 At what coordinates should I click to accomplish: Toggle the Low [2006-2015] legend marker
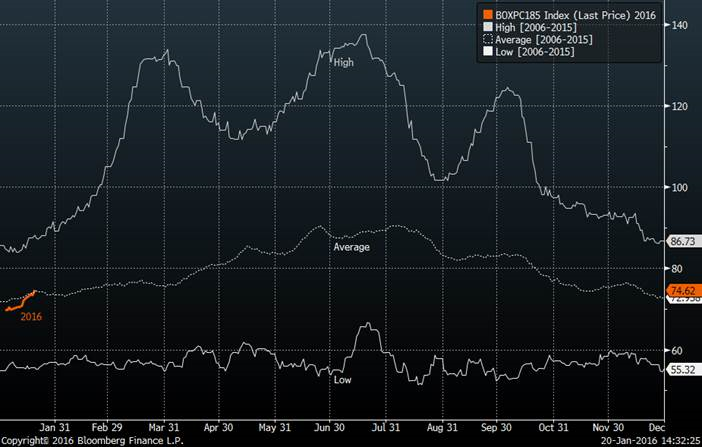pyautogui.click(x=488, y=51)
